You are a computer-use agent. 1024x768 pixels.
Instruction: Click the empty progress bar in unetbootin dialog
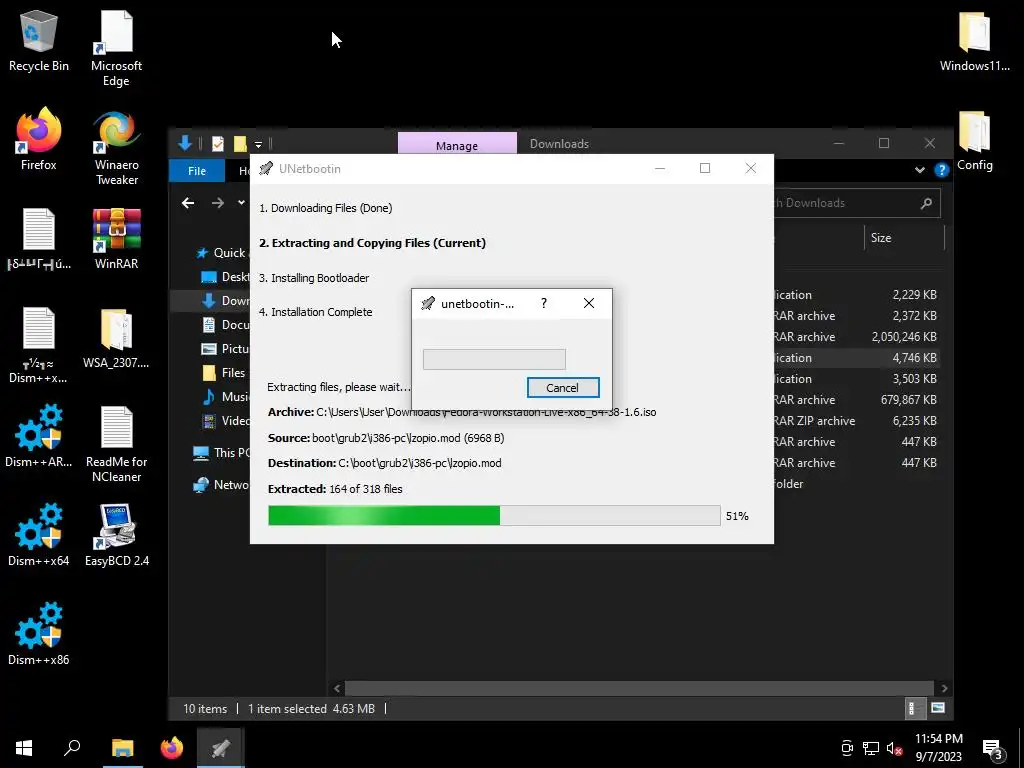(x=494, y=359)
